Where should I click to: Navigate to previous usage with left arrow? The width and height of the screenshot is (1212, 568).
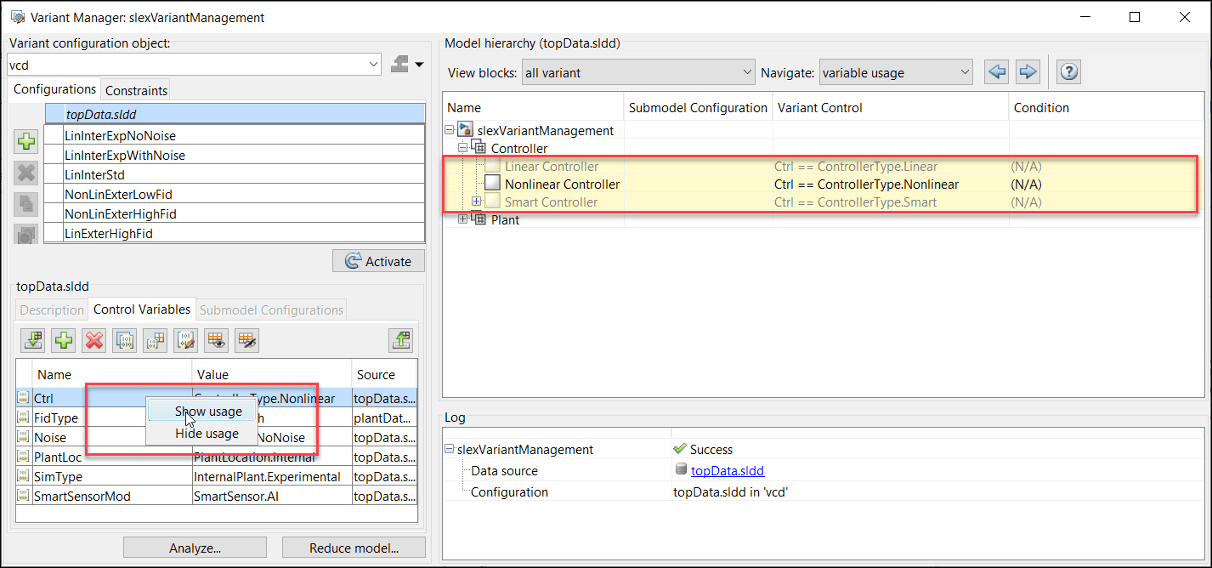[996, 72]
